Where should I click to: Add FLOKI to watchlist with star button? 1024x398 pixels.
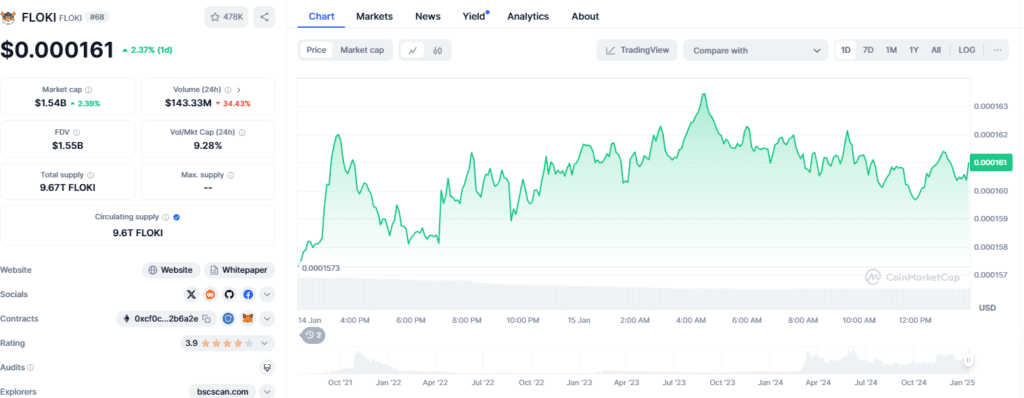pos(226,17)
